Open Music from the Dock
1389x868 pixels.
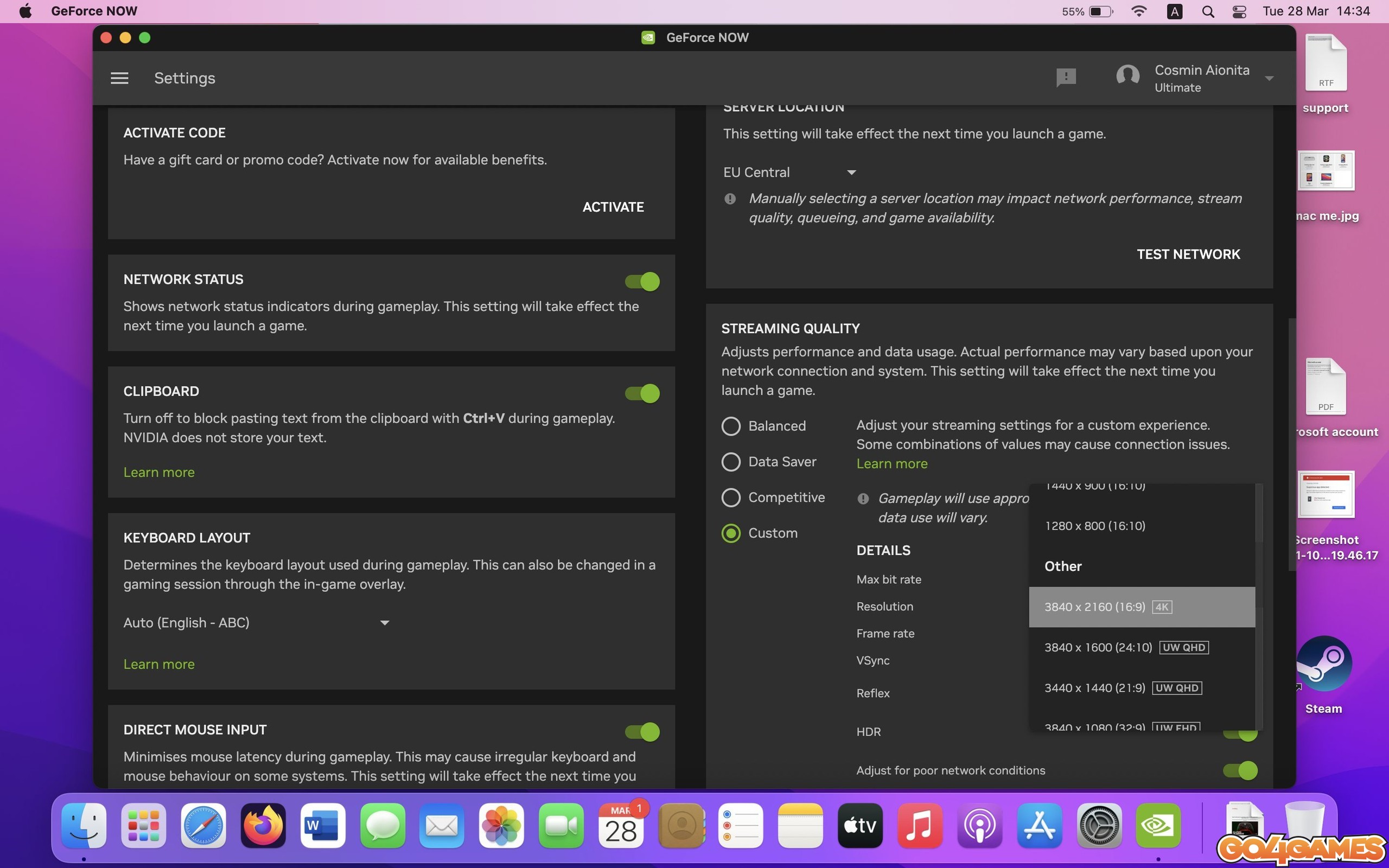[920, 826]
